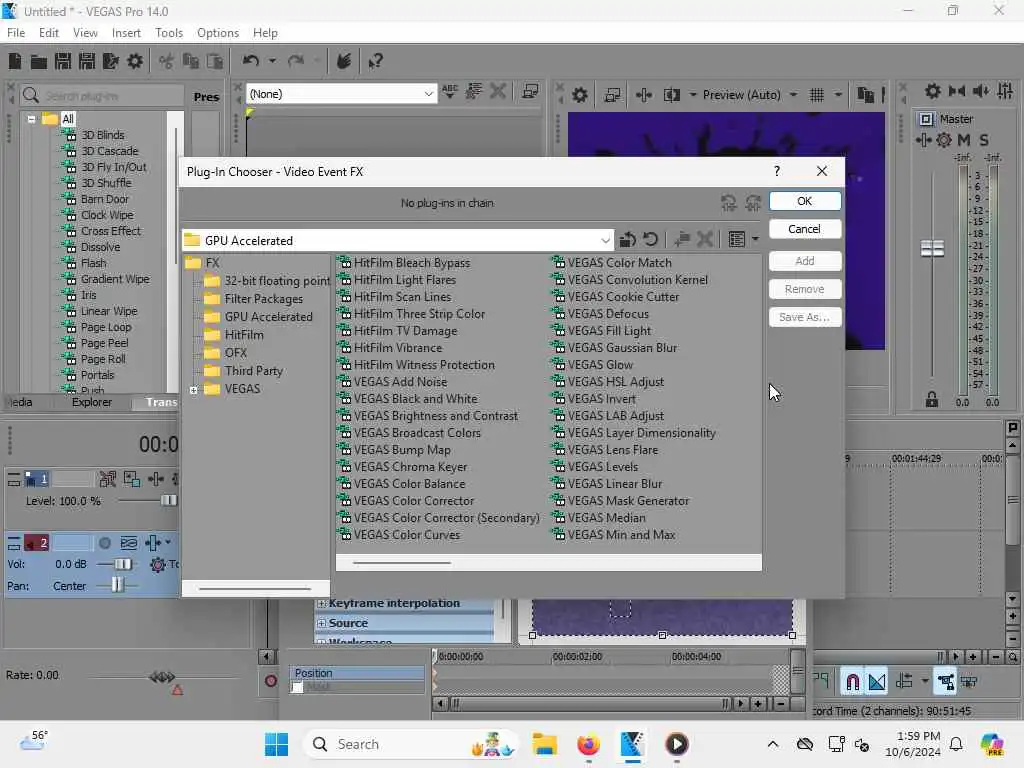1024x768 pixels.
Task: Click Save As... in Plug-In Chooser
Action: click(x=805, y=317)
